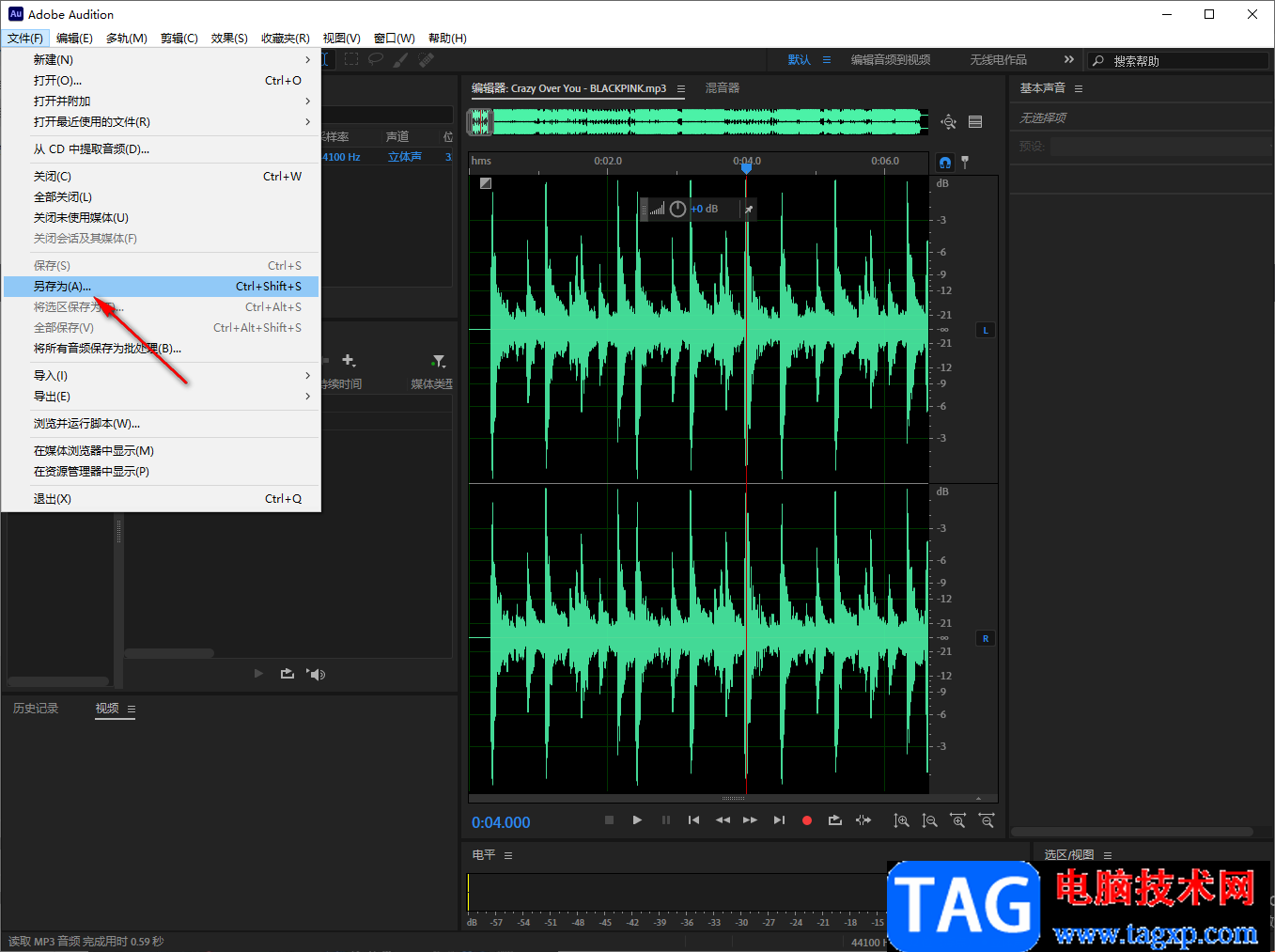Zoom out amplitude icon

point(929,820)
